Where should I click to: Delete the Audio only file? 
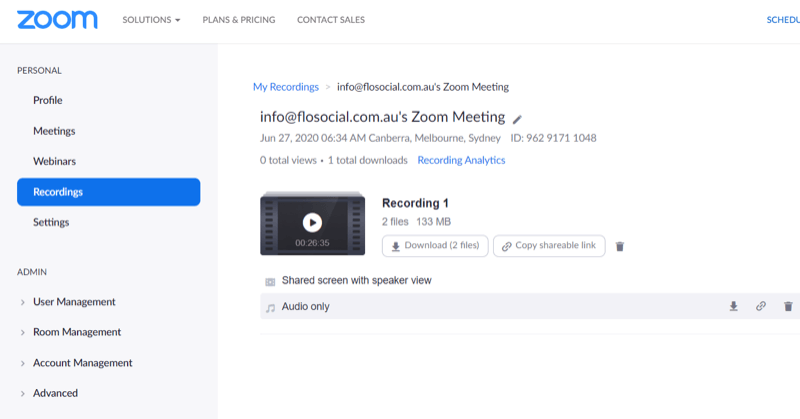point(788,306)
